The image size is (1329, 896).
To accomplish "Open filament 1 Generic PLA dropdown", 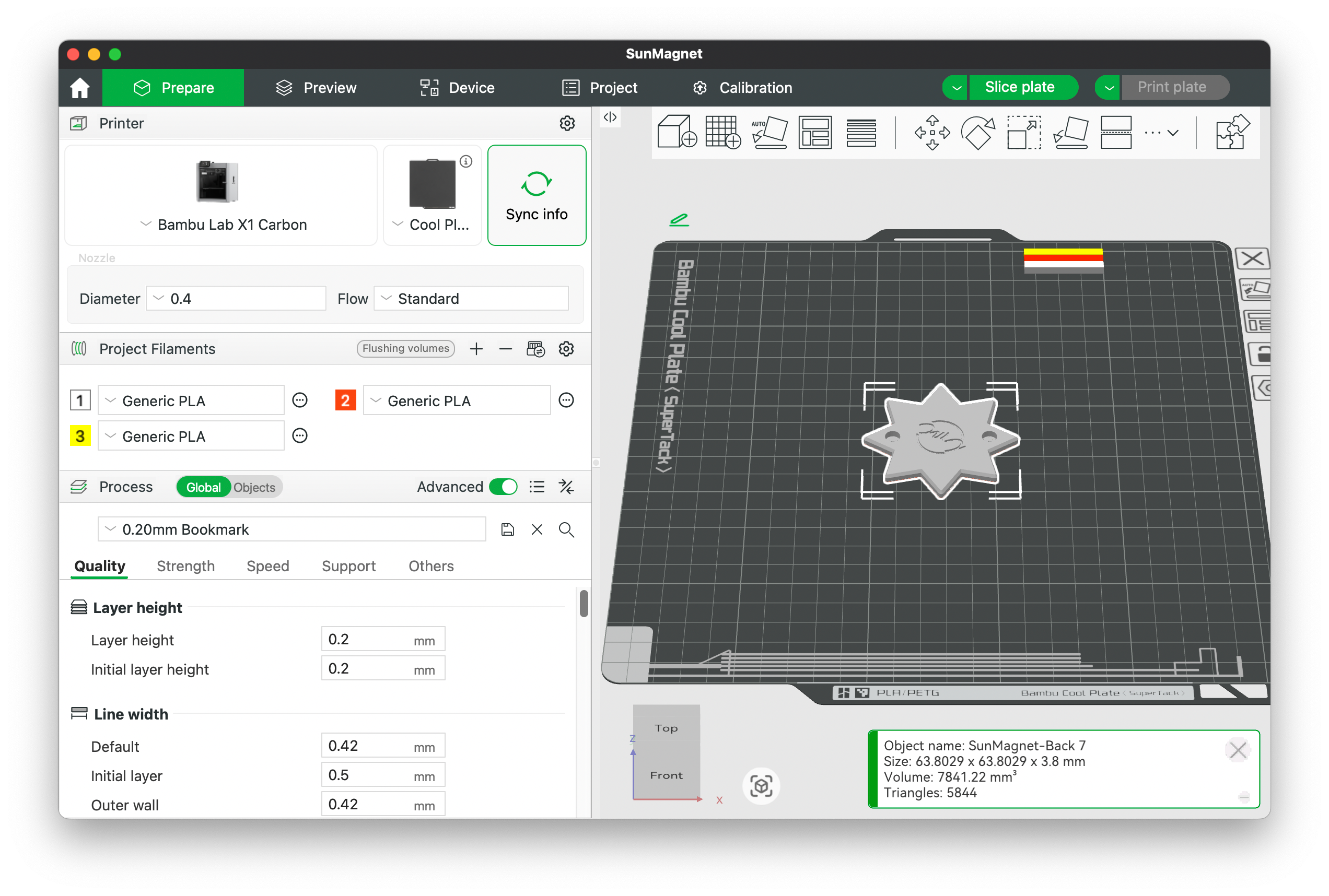I will pos(191,400).
